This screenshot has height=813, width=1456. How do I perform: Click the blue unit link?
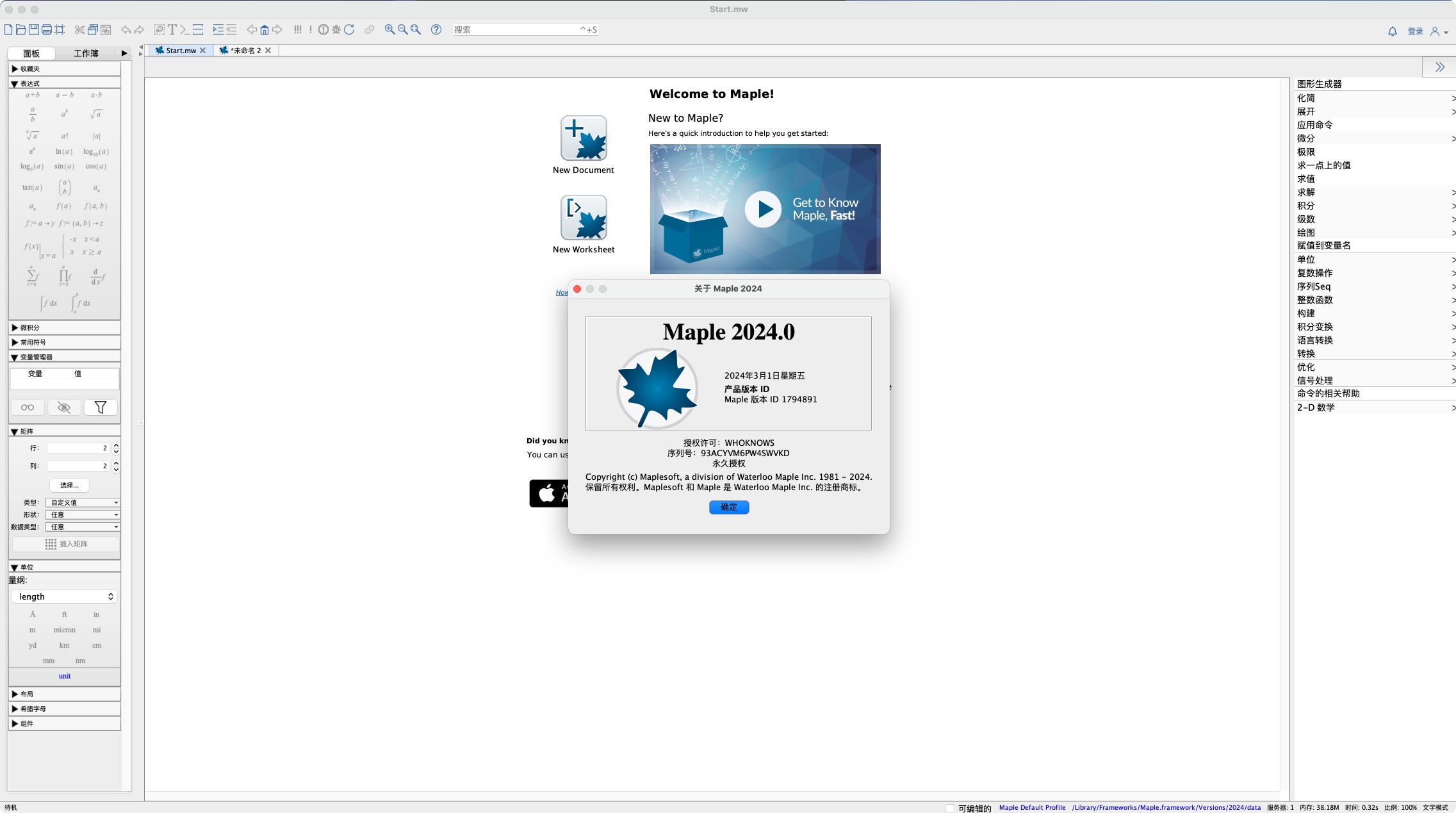65,676
